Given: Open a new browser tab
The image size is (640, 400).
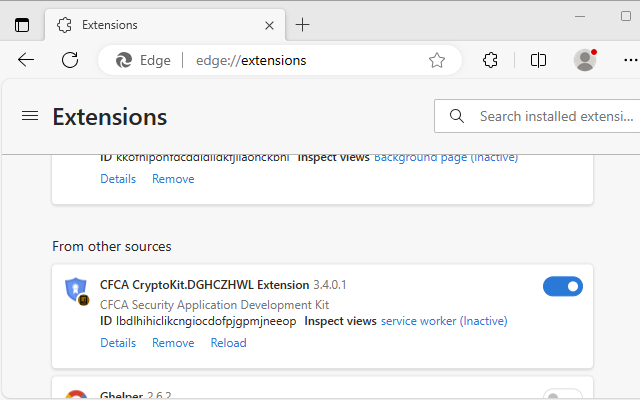Looking at the screenshot, I should click(x=303, y=25).
